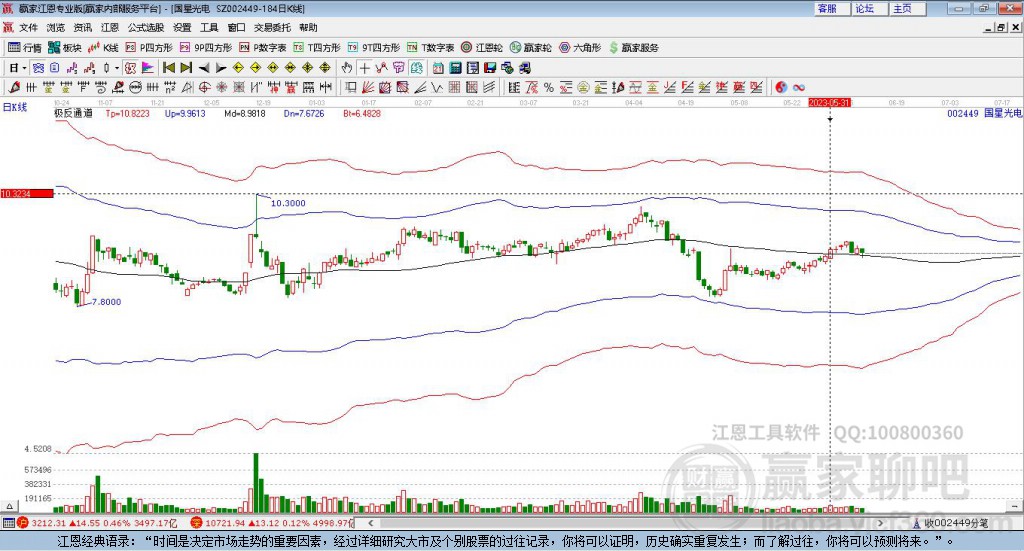Viewport: 1024px width, 551px height.
Task: Select the n² time tool icon
Action: point(170,87)
